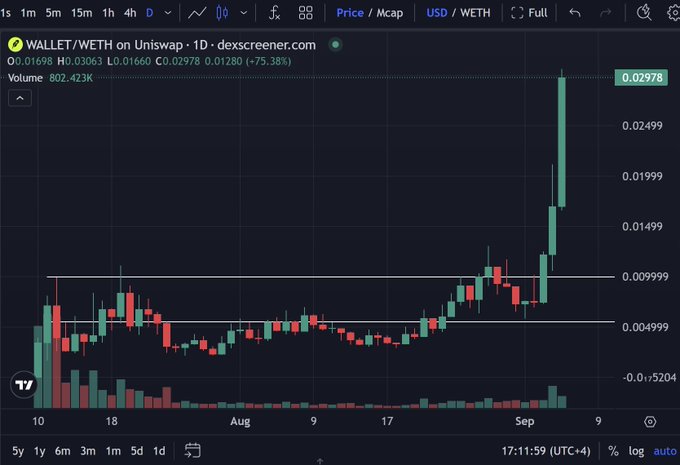Open timezone menu 17:11:59 (UTC+4)

click(x=546, y=451)
